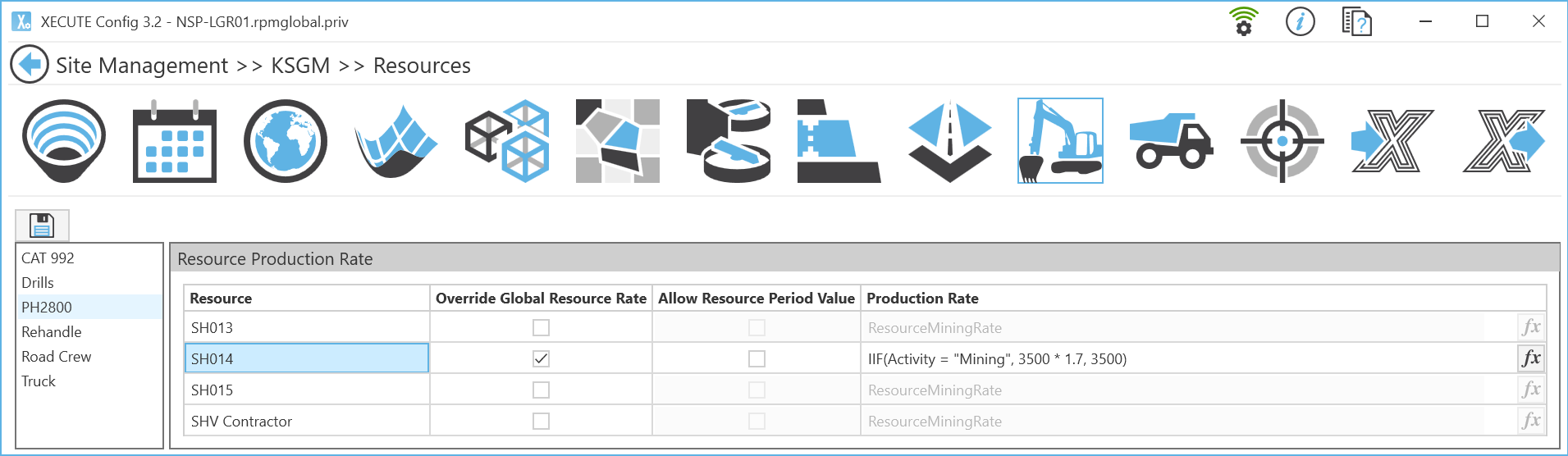Screen dimensions: 1568x456
Task: Open formula editor for SH015 row
Action: point(1531,390)
